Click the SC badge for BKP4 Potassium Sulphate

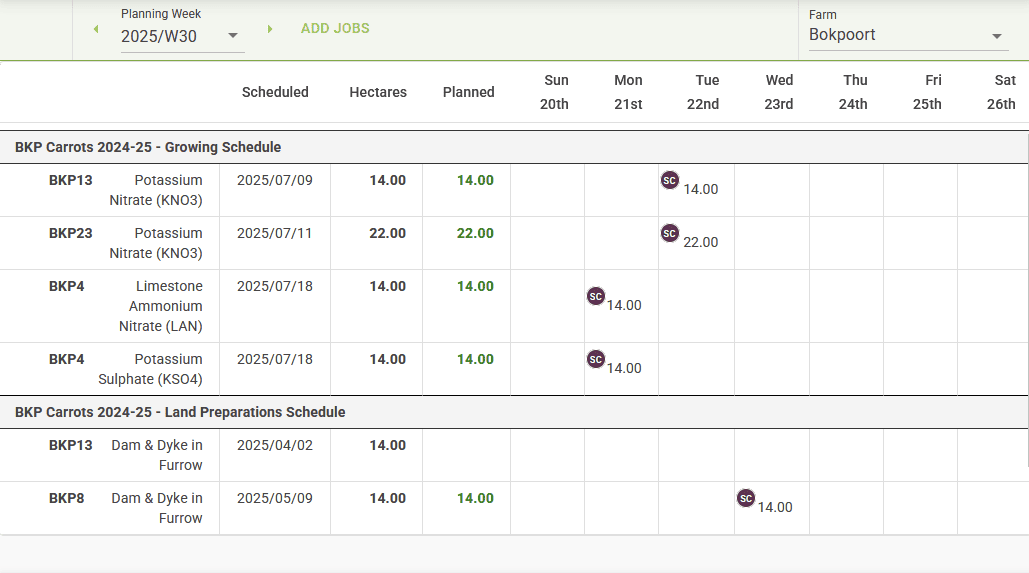[x=596, y=359]
